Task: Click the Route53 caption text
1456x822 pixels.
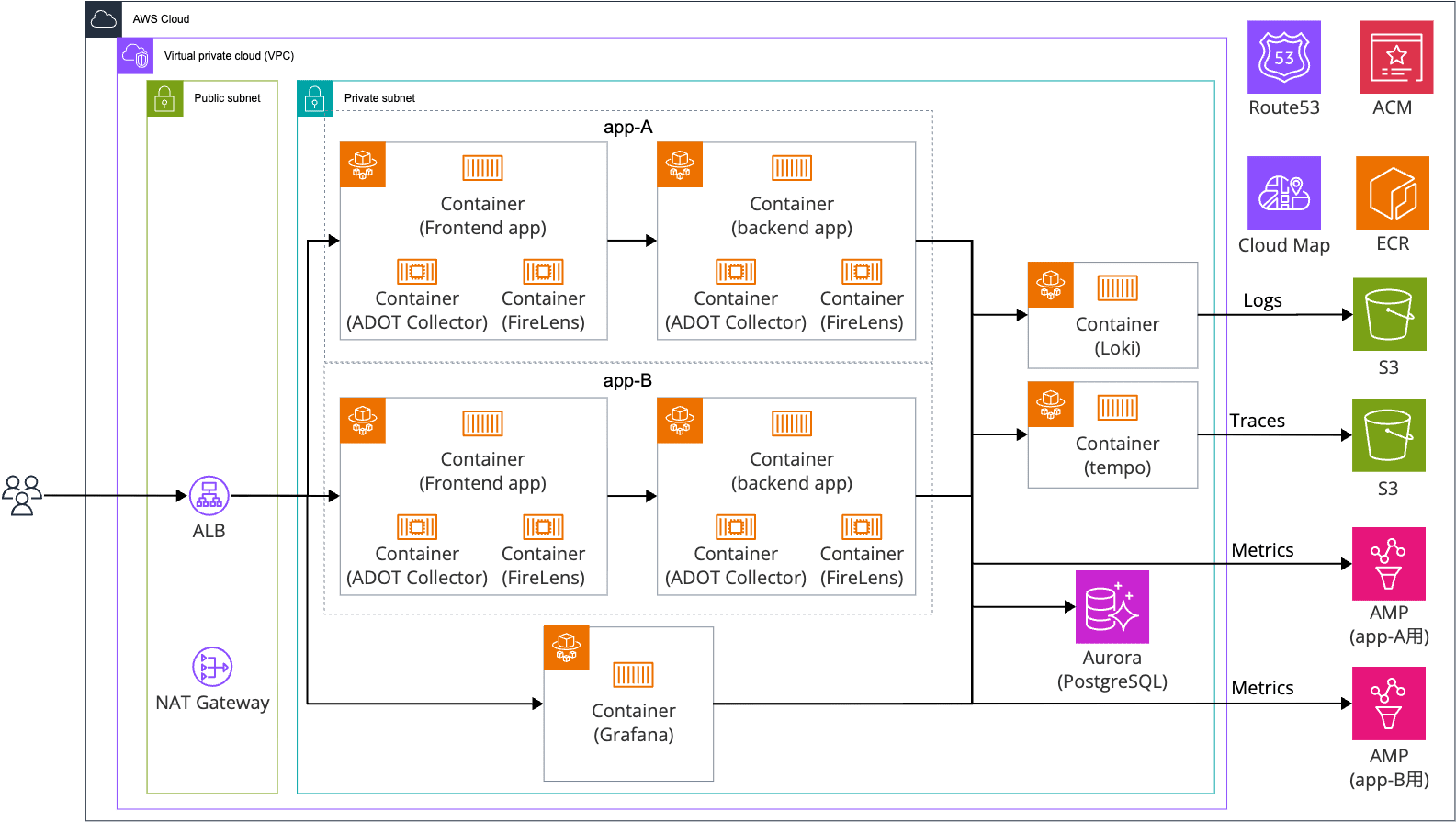Action: (x=1283, y=107)
